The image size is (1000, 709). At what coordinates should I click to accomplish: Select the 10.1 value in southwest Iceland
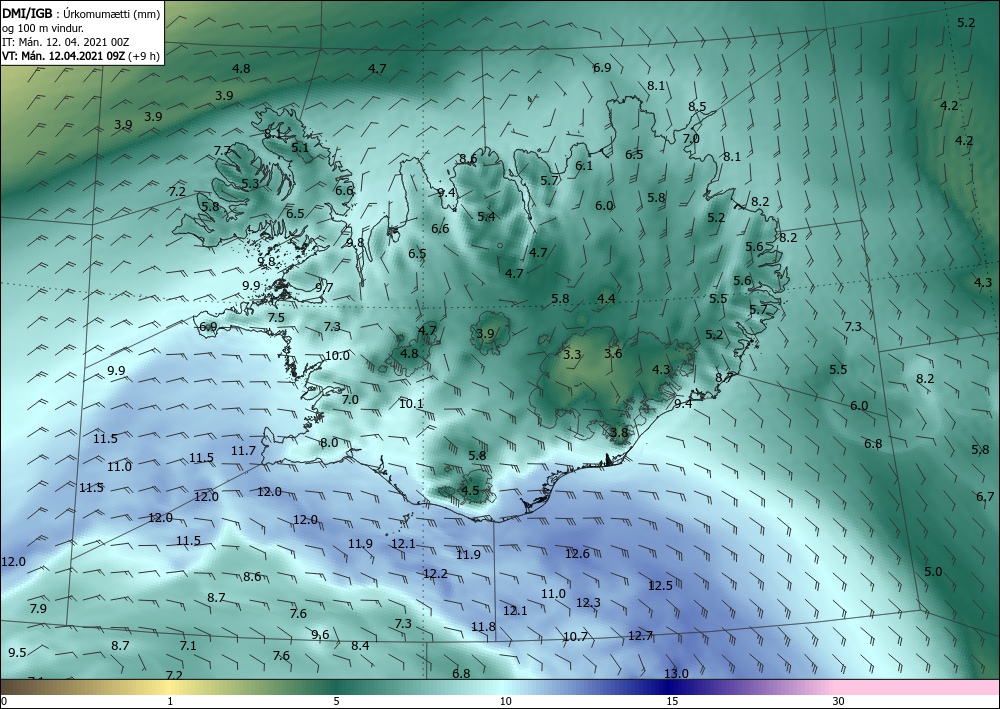[411, 403]
